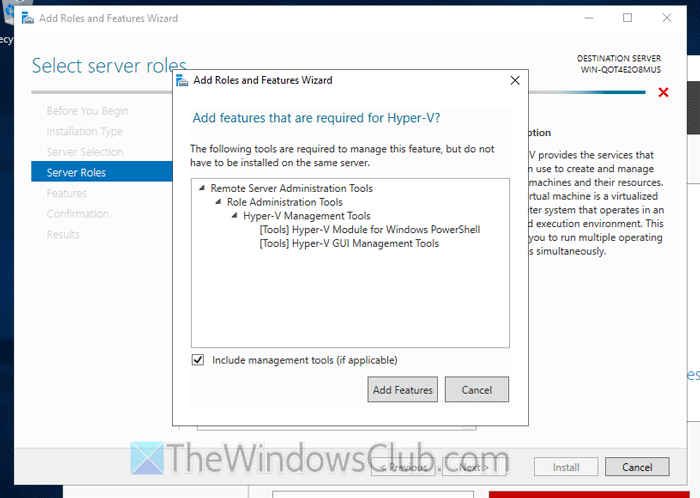Uncheck Include management tools checkbox
This screenshot has height=498, width=700.
click(x=198, y=360)
